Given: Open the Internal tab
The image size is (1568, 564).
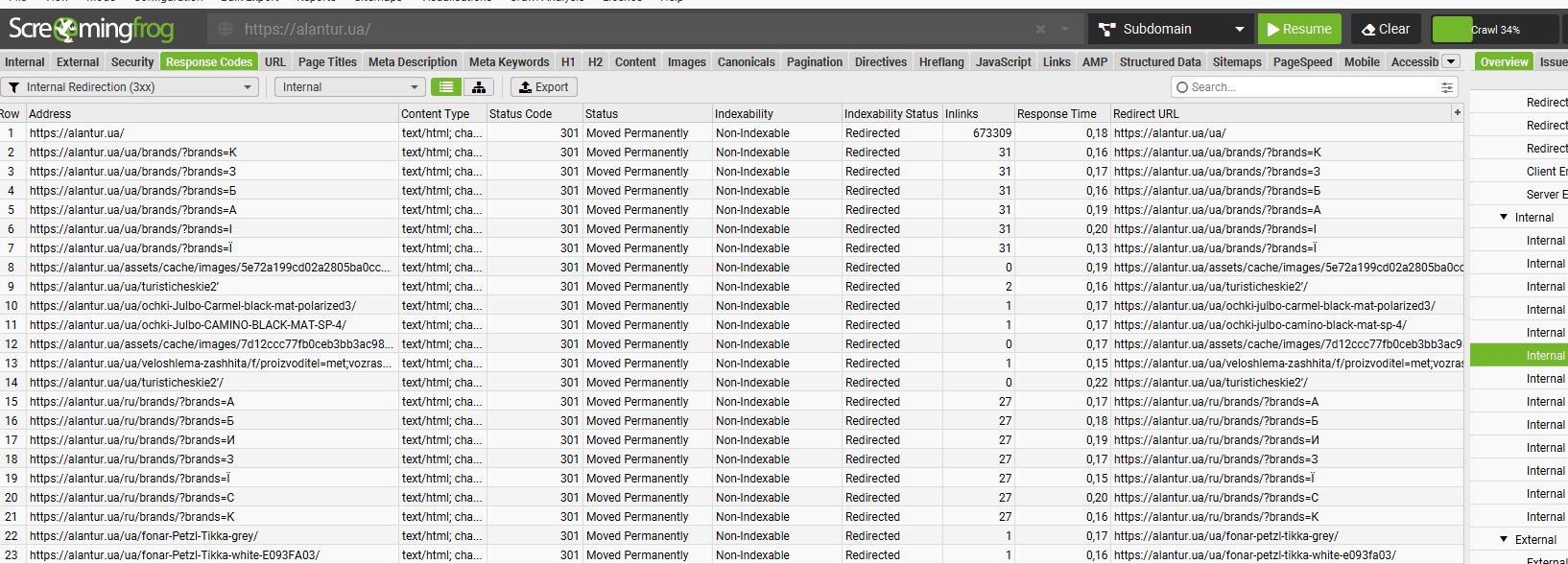Looking at the screenshot, I should [x=25, y=62].
